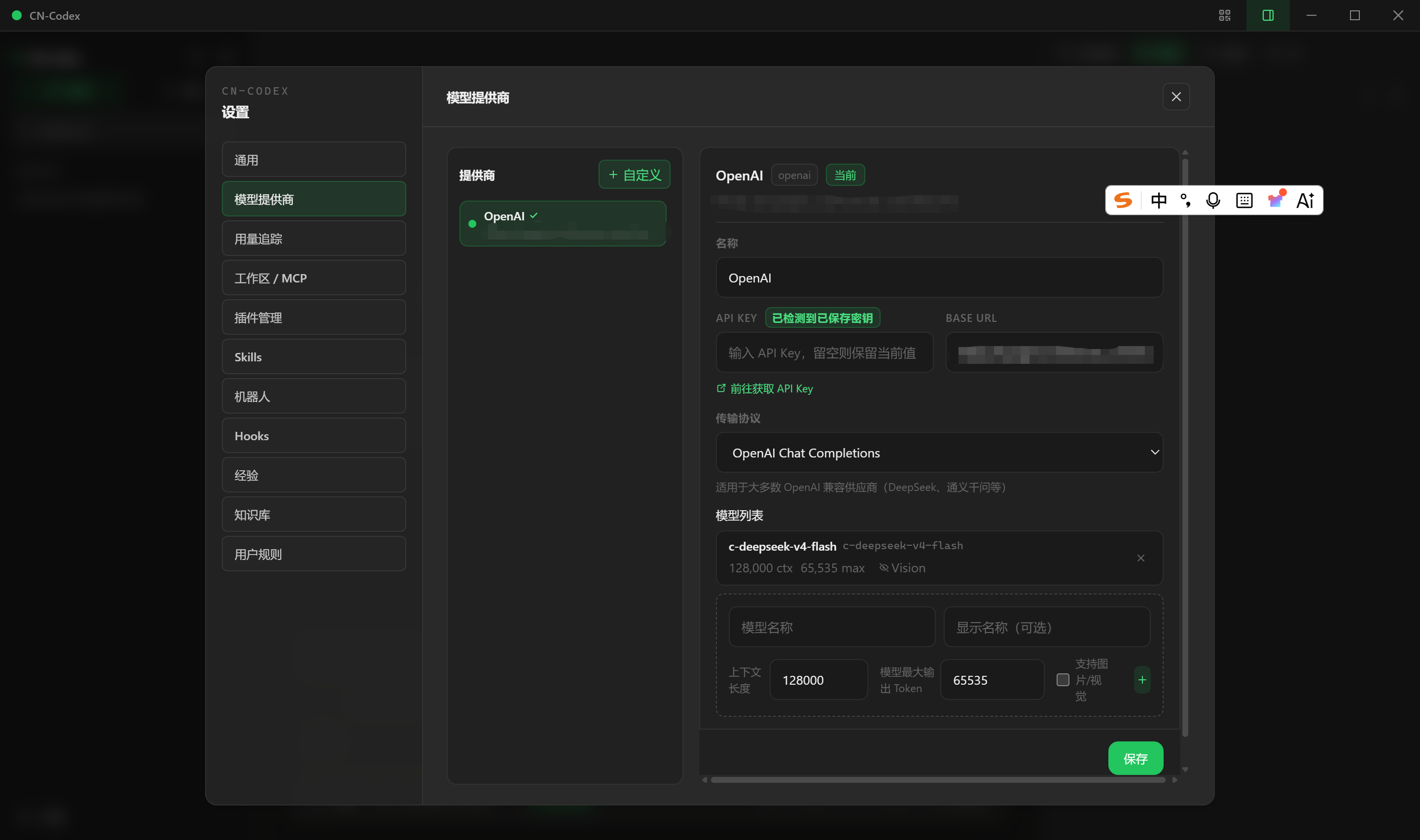
Task: Save settings with the 保存 button
Action: (1136, 759)
